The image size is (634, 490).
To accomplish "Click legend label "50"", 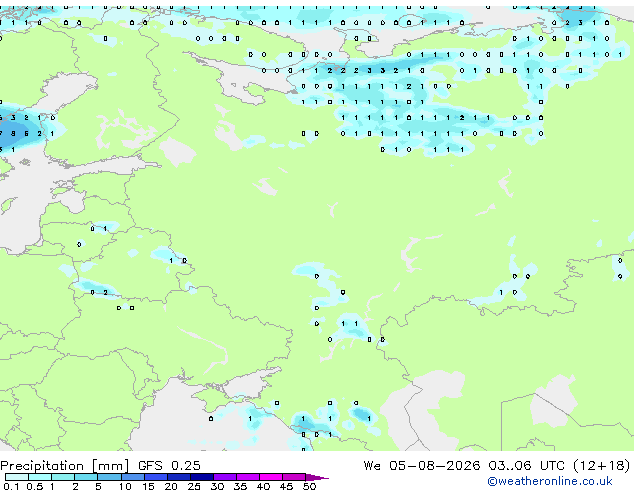I will [x=309, y=486].
